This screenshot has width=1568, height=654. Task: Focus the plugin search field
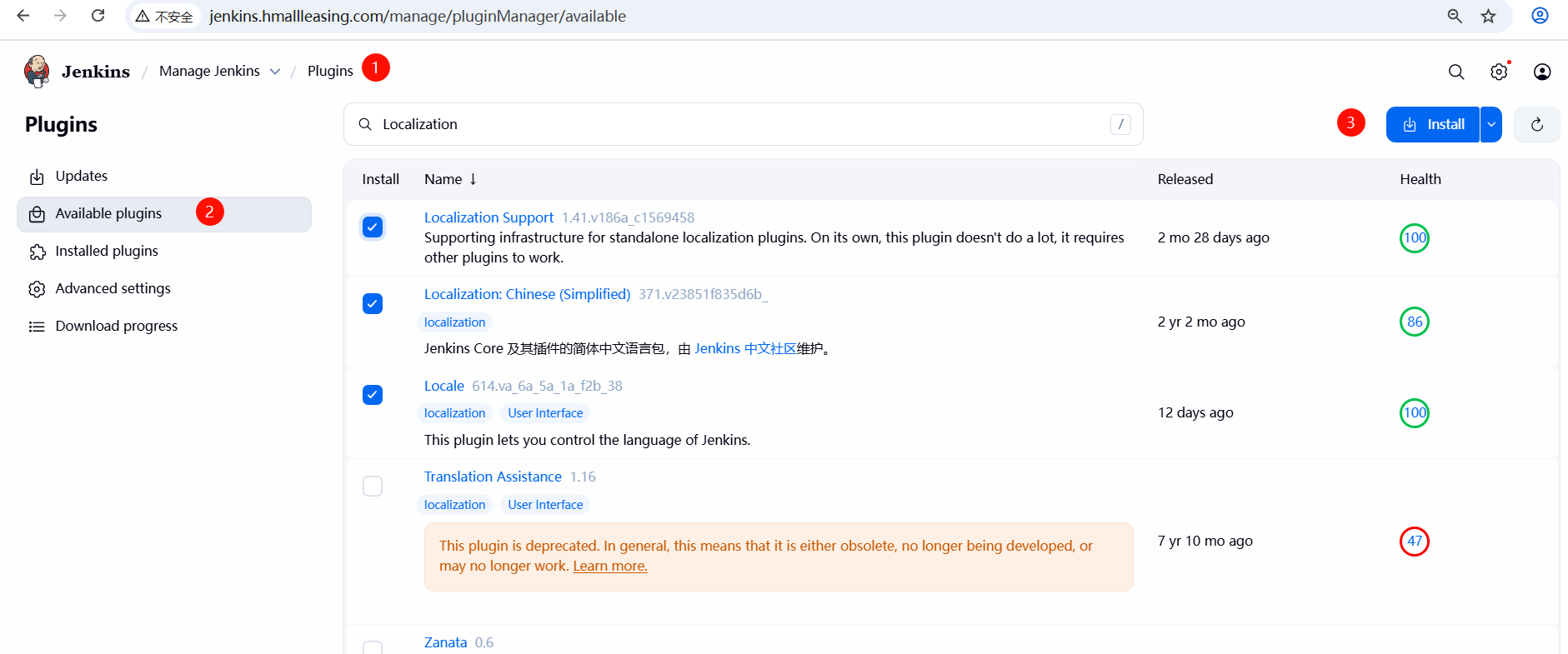[x=742, y=124]
